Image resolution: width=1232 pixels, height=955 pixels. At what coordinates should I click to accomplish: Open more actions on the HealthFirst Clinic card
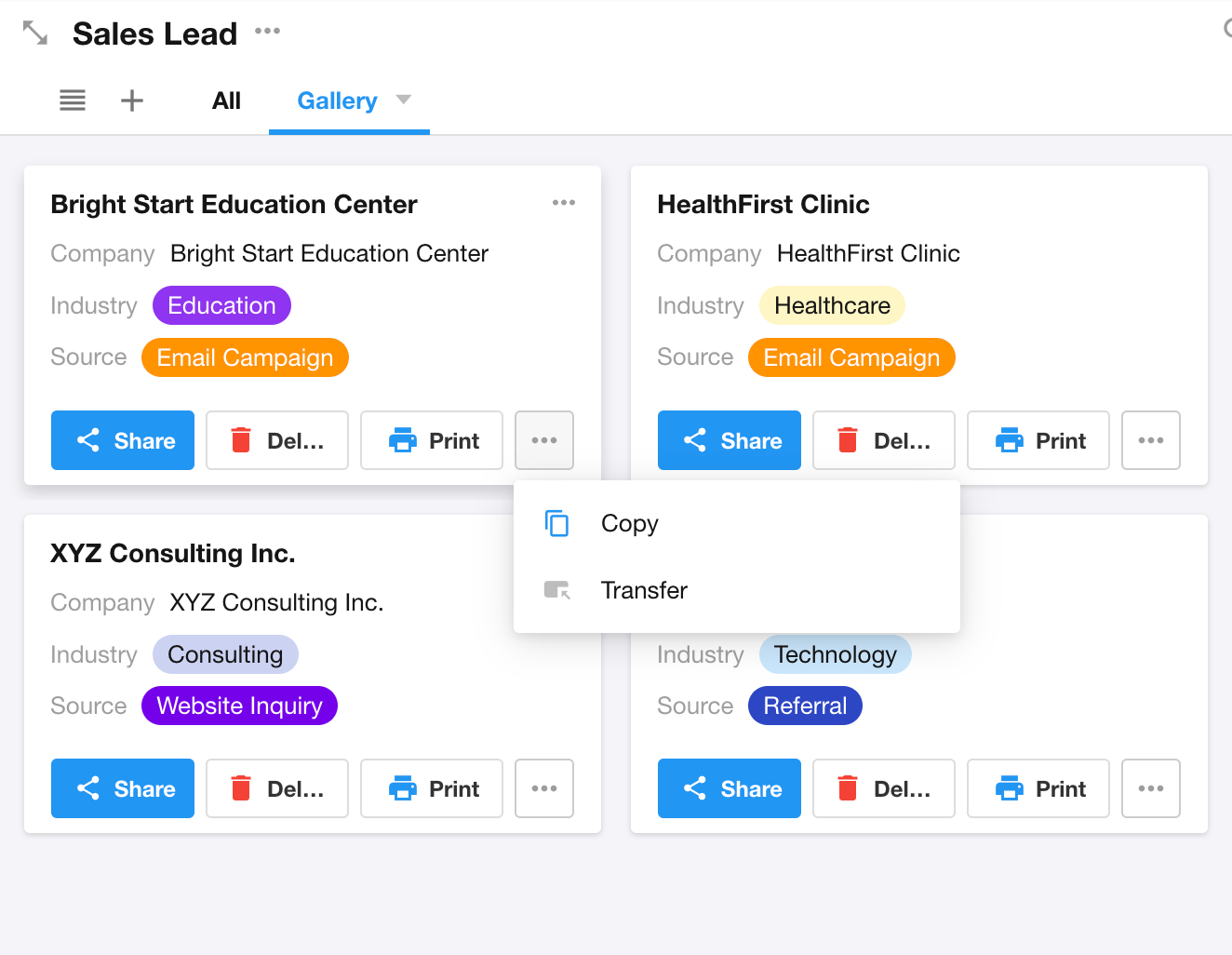1151,440
